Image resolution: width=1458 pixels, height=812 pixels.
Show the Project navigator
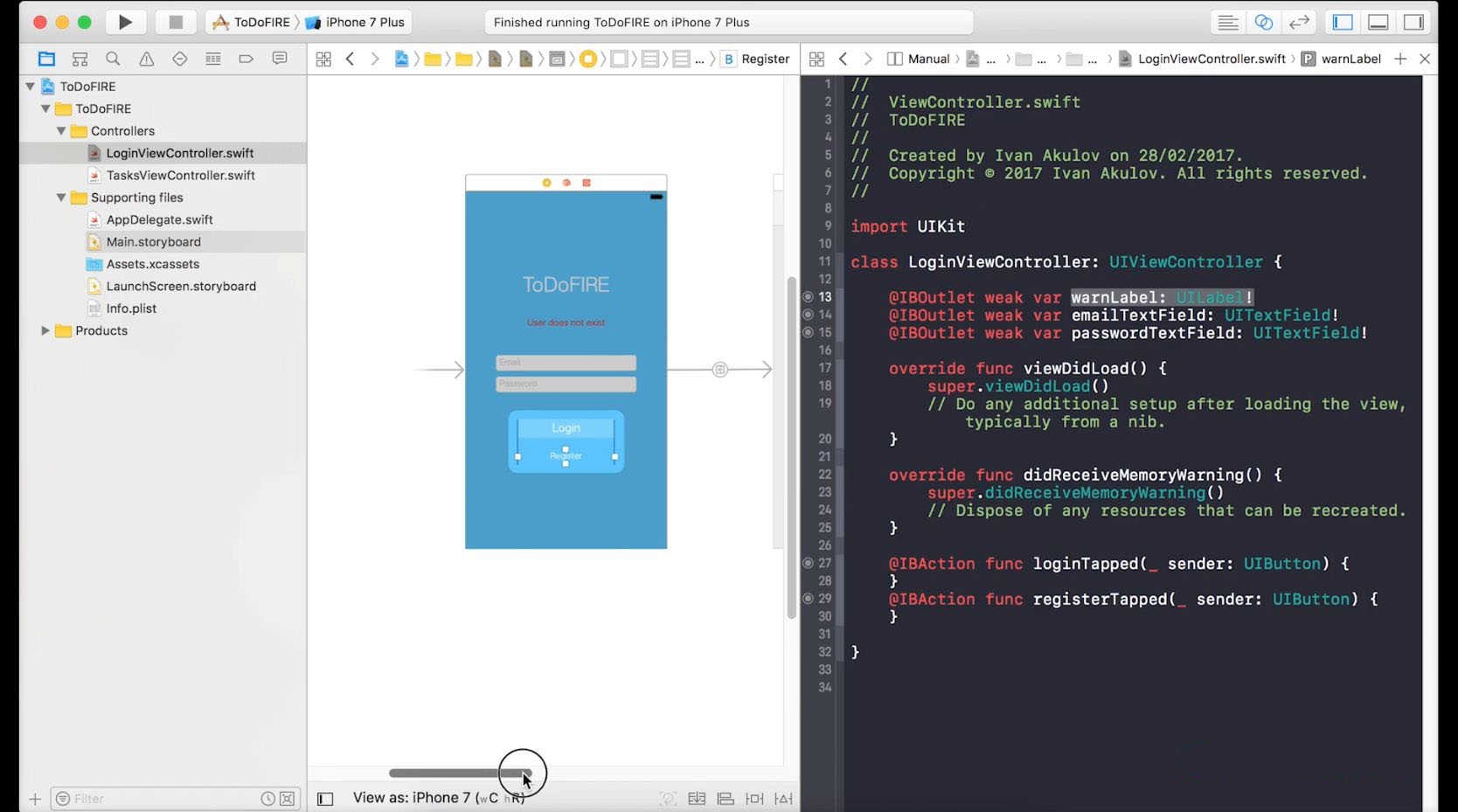tap(46, 59)
